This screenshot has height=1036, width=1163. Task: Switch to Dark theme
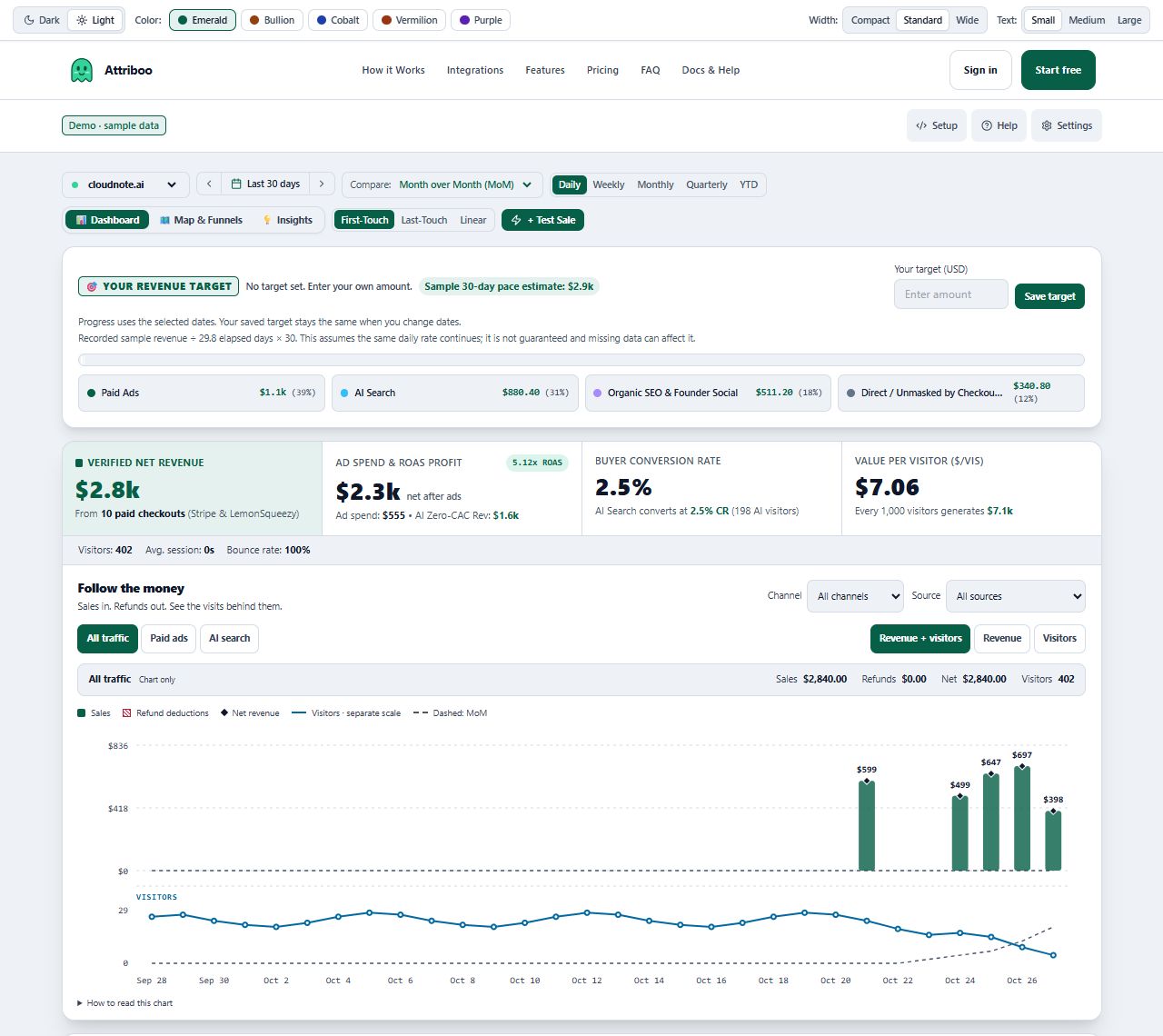pyautogui.click(x=43, y=20)
